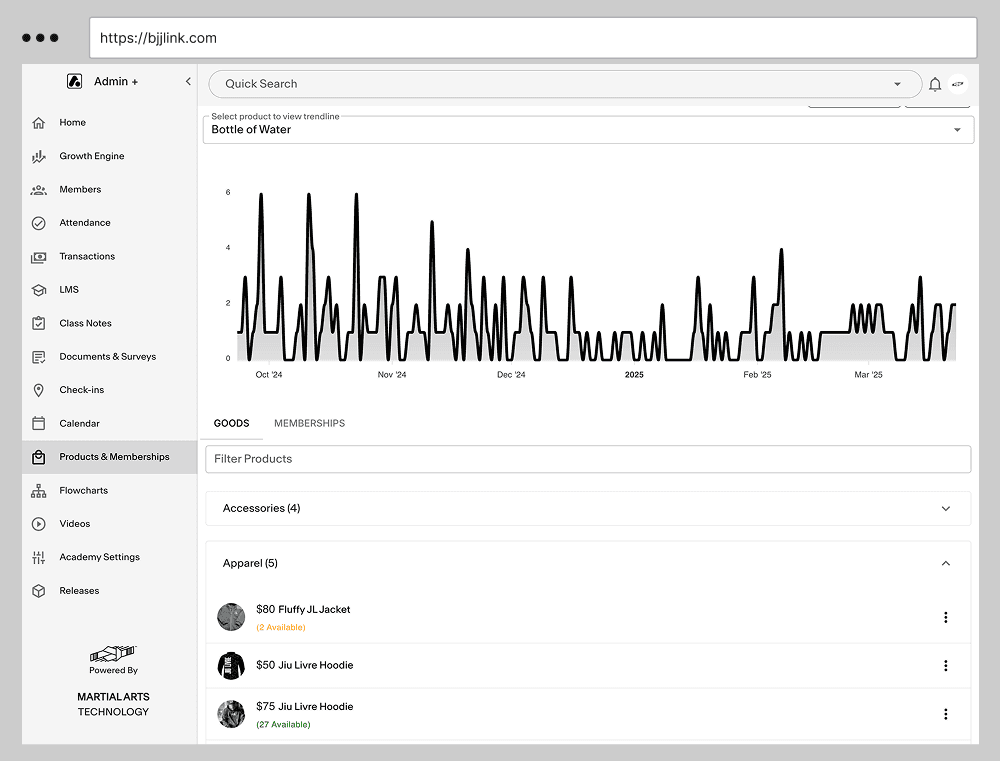Switch to the Memberships tab

point(309,423)
